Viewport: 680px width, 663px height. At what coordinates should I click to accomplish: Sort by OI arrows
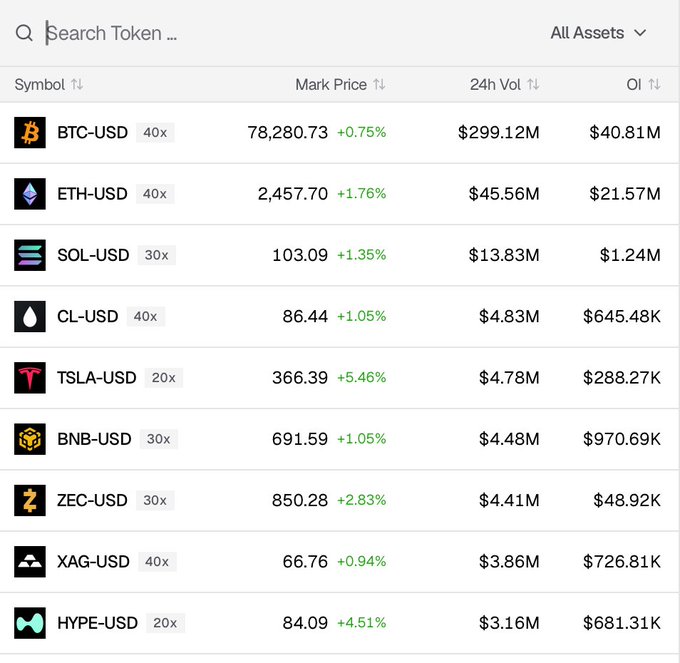point(654,84)
